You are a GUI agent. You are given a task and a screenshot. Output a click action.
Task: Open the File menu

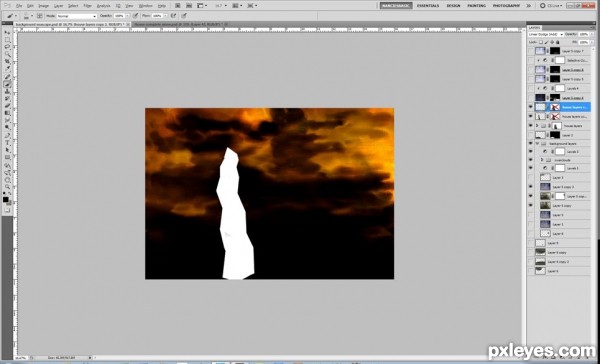pyautogui.click(x=19, y=6)
